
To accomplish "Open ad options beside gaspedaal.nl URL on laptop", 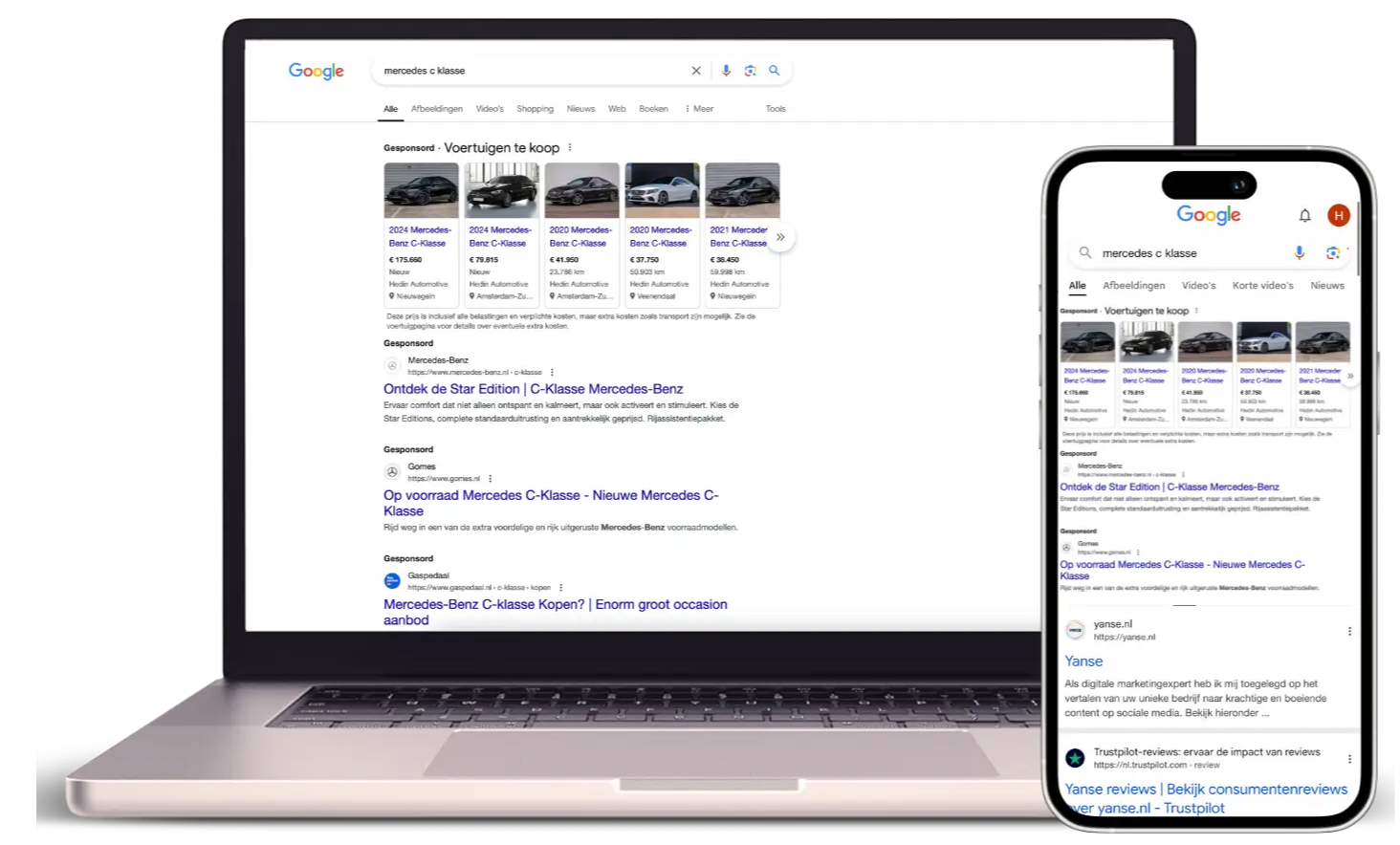I will (560, 587).
